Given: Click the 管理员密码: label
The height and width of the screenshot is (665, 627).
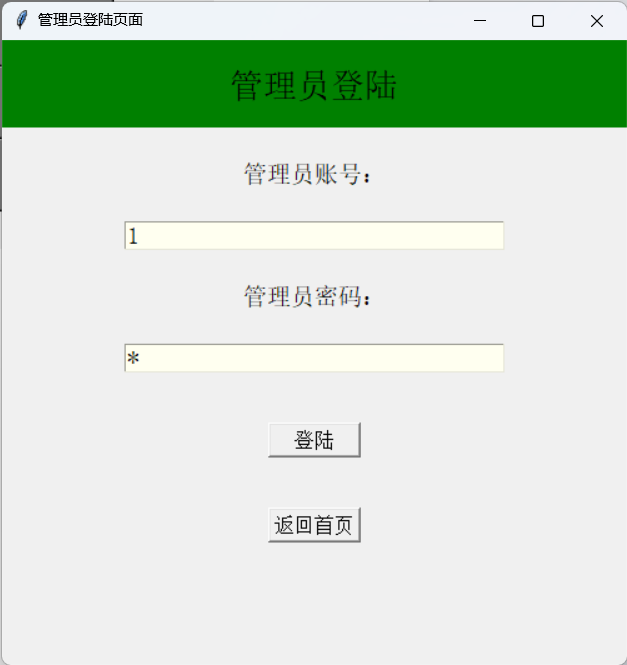Looking at the screenshot, I should pos(308,296).
